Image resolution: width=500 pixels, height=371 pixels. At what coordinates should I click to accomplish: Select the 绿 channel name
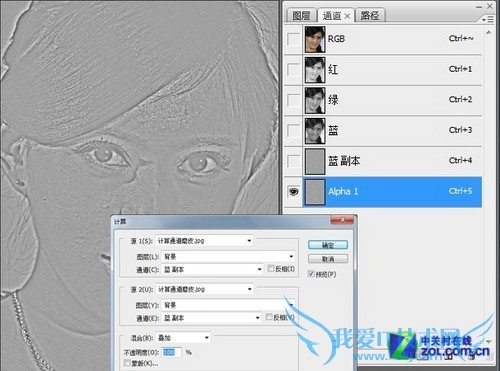click(333, 100)
